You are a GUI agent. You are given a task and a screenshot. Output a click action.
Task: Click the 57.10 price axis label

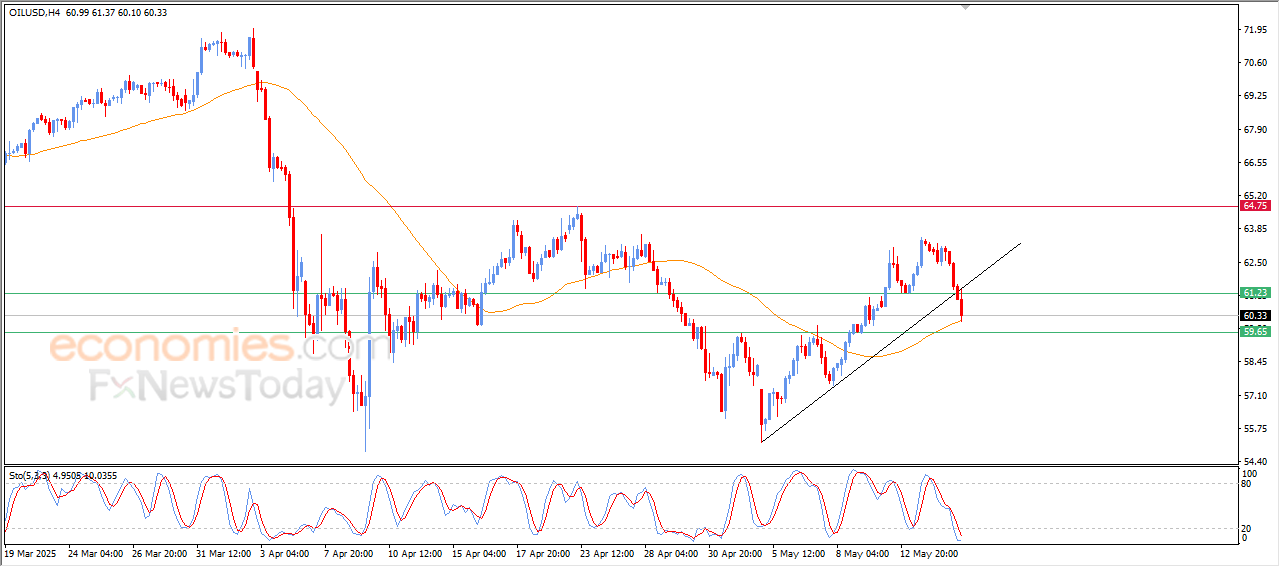[x=1255, y=395]
